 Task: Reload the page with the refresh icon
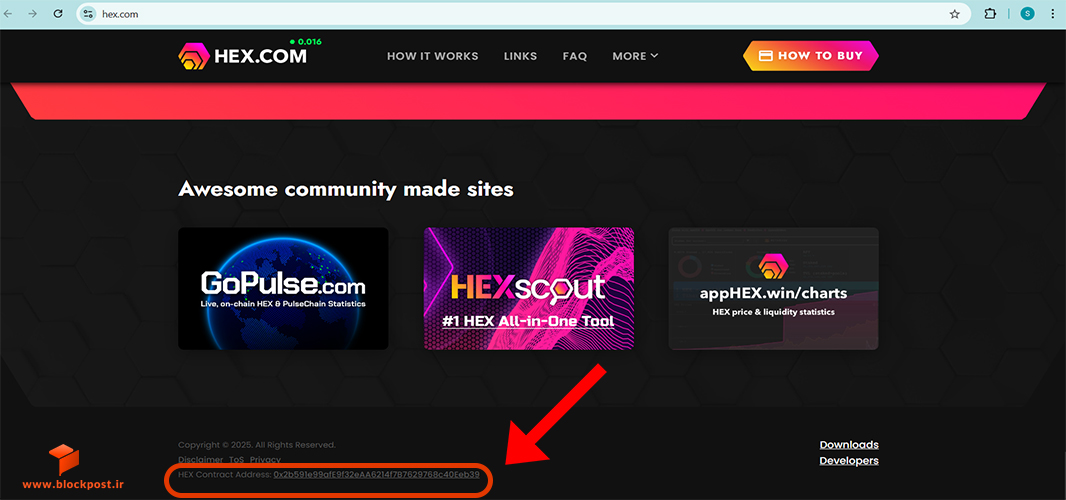(58, 14)
